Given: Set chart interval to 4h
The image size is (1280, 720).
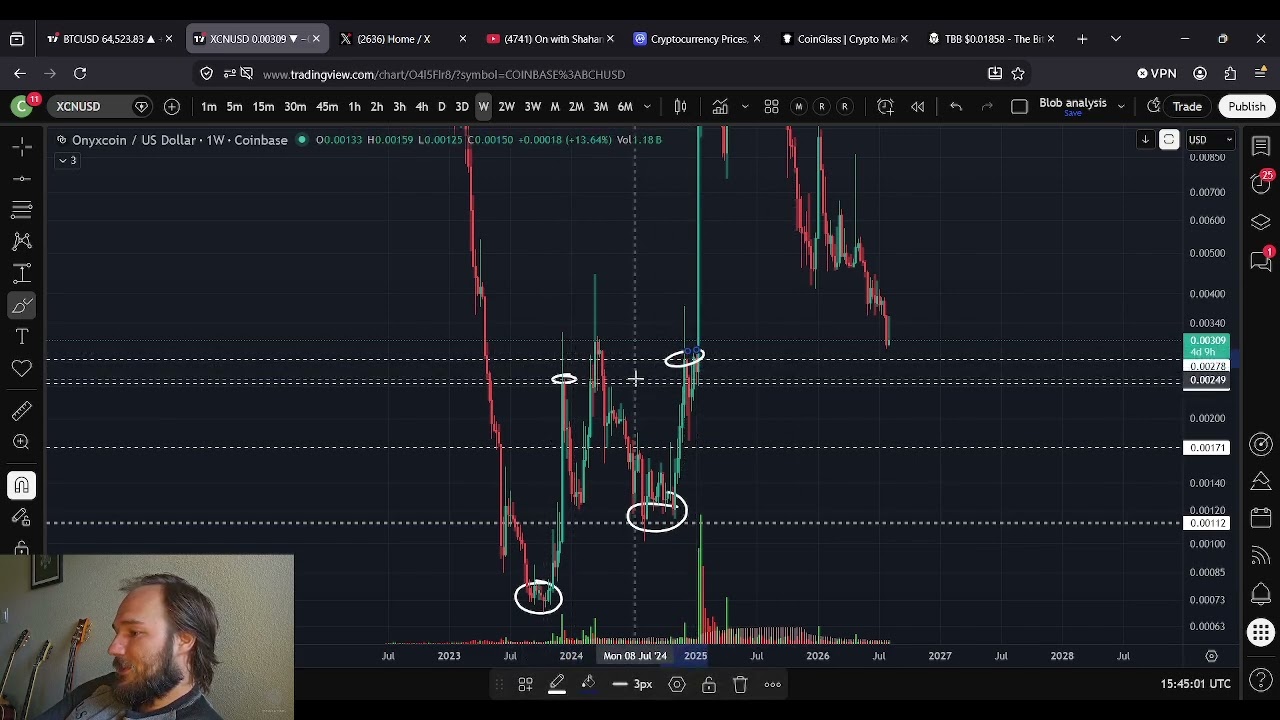Looking at the screenshot, I should coord(421,107).
